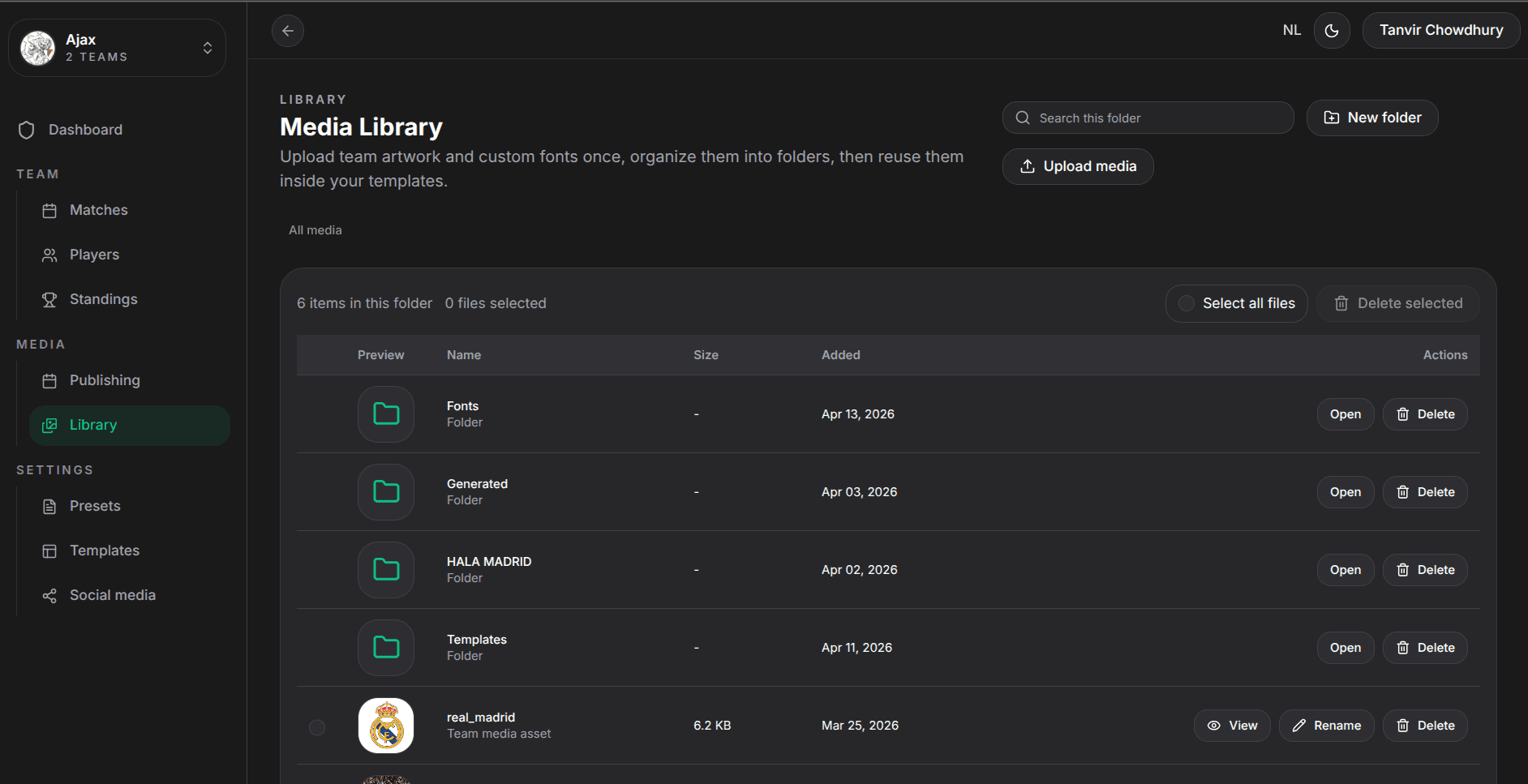Expand the Ajax team switcher chevrons
The width and height of the screenshot is (1528, 784).
point(208,48)
